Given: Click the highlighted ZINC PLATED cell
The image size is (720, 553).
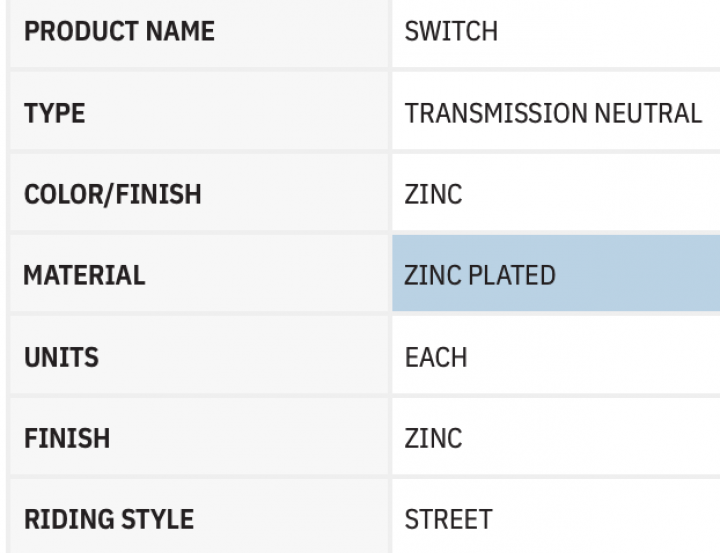Looking at the screenshot, I should point(556,273).
